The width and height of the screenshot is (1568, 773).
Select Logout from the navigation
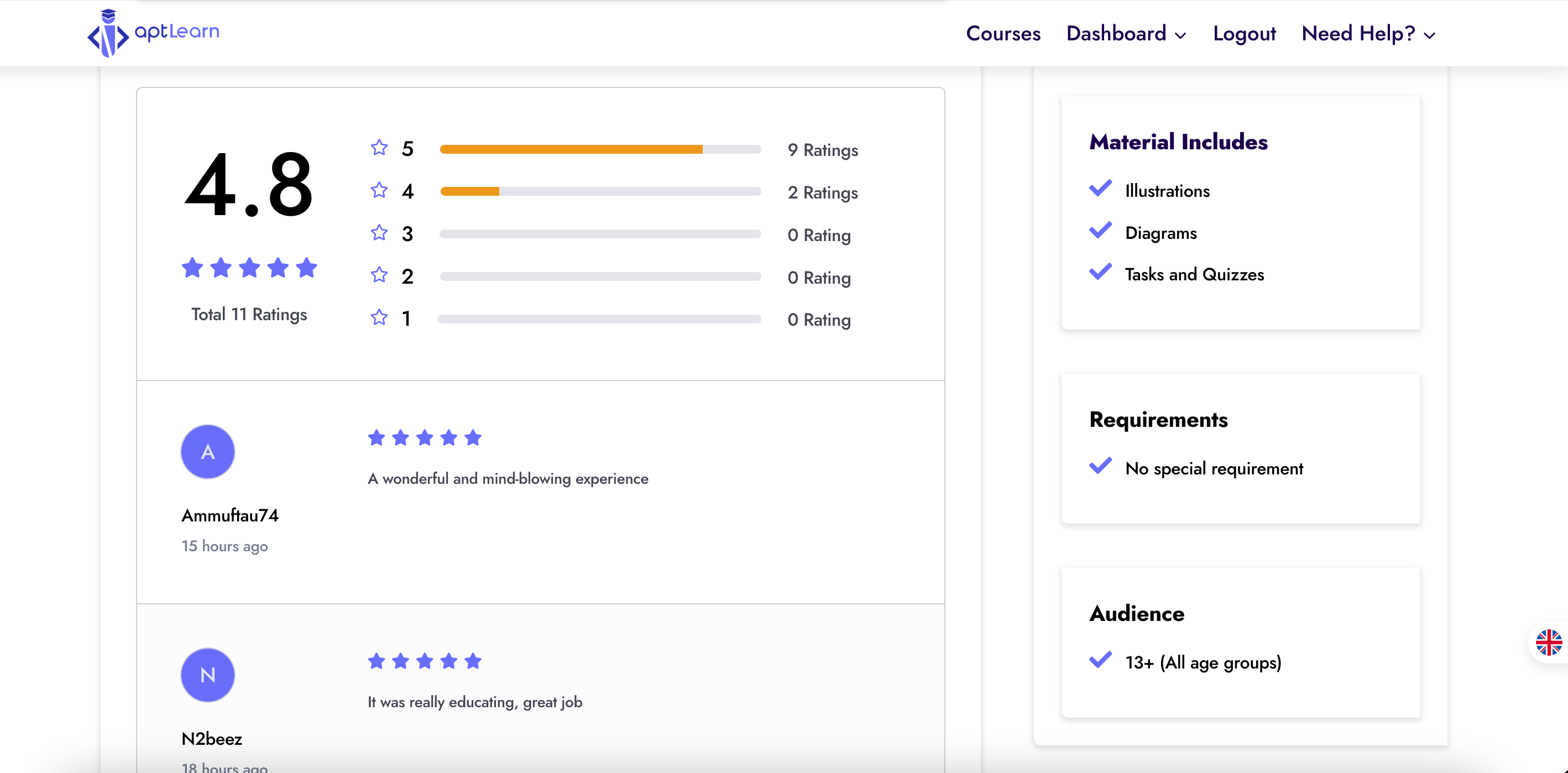(1244, 34)
